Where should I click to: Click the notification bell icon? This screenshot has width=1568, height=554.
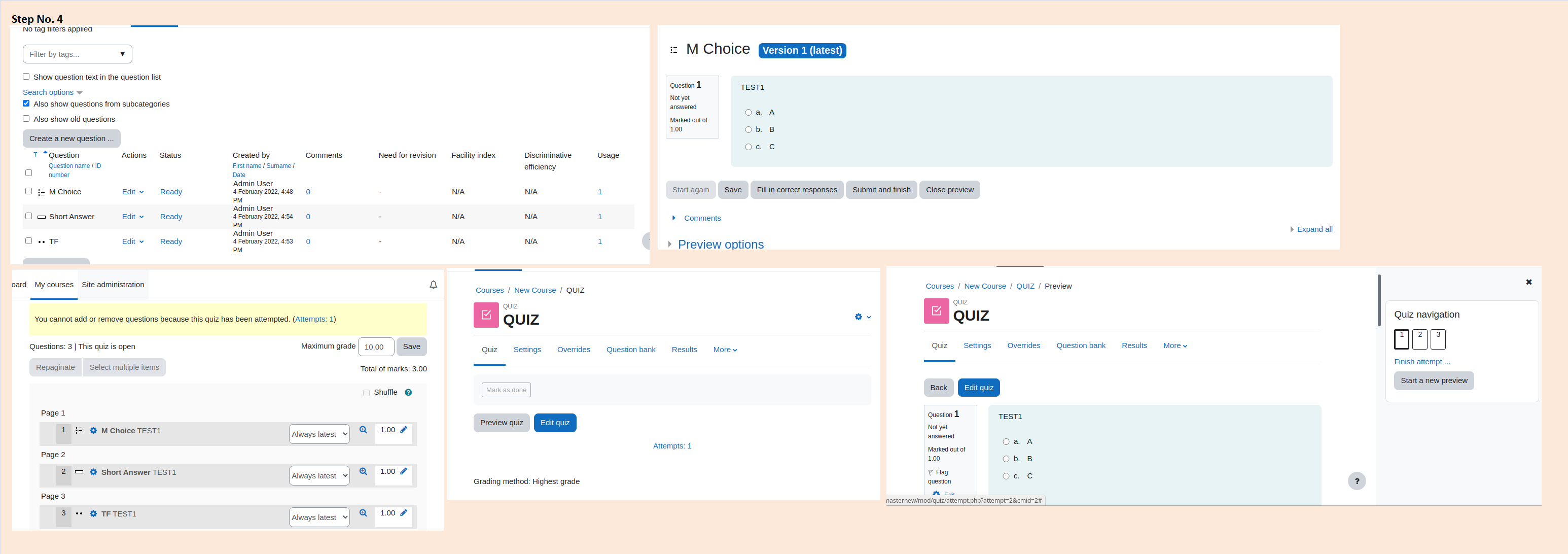click(434, 284)
